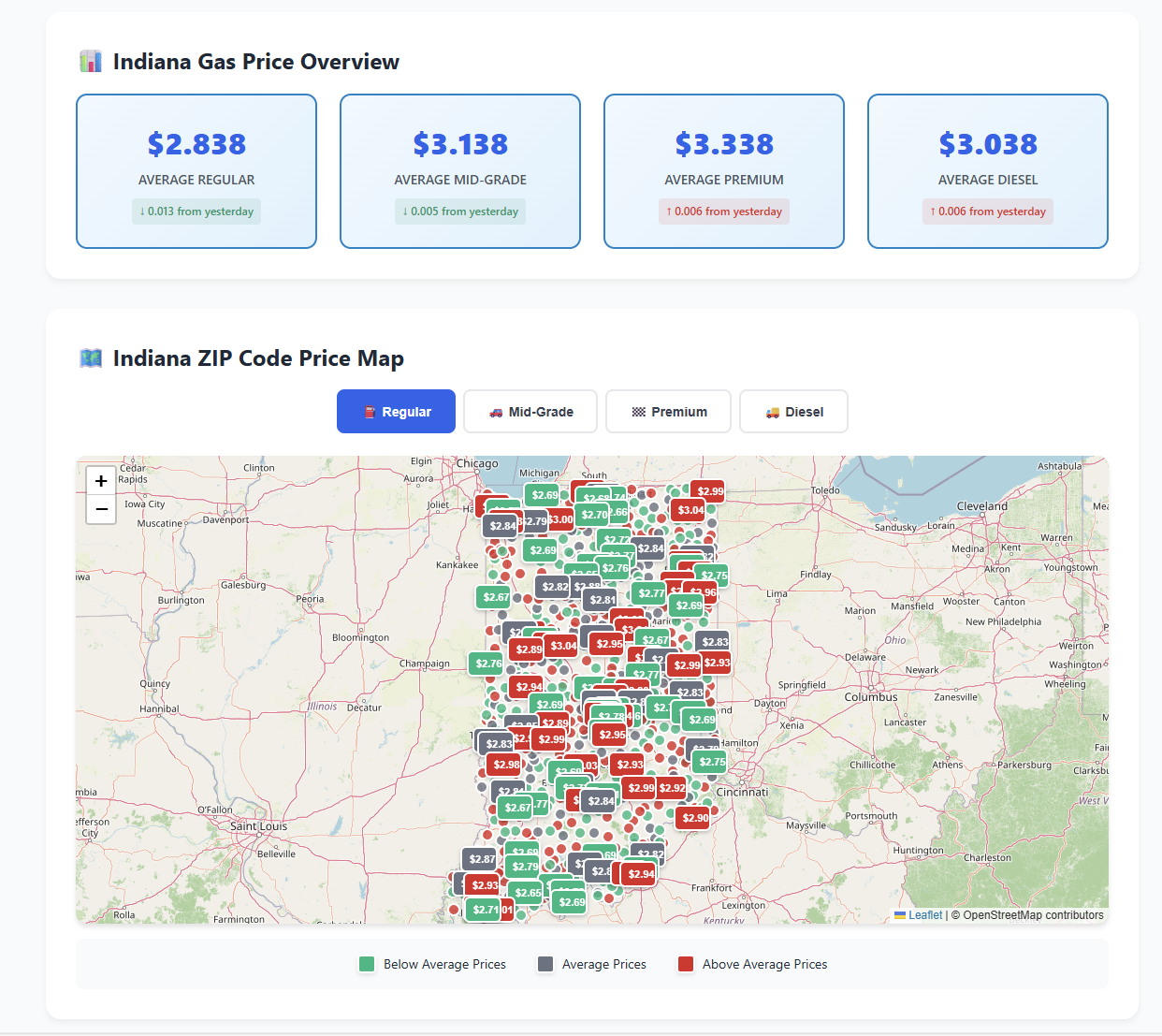Click the red $2.92 map marker

(672, 788)
